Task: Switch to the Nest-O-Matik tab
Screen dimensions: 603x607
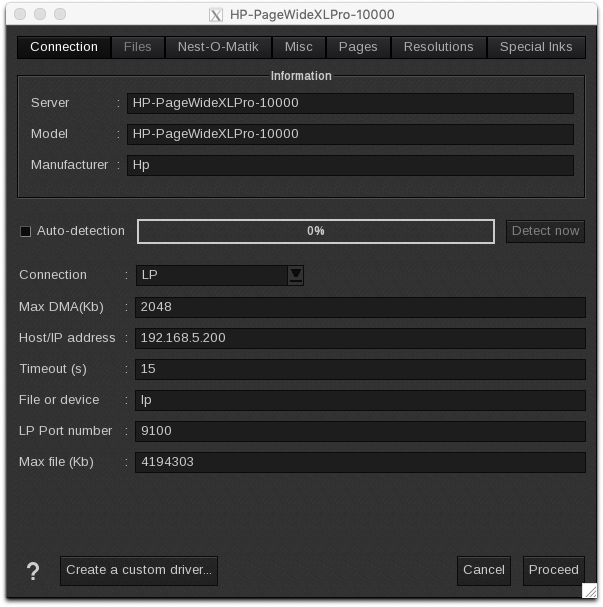Action: click(x=218, y=47)
